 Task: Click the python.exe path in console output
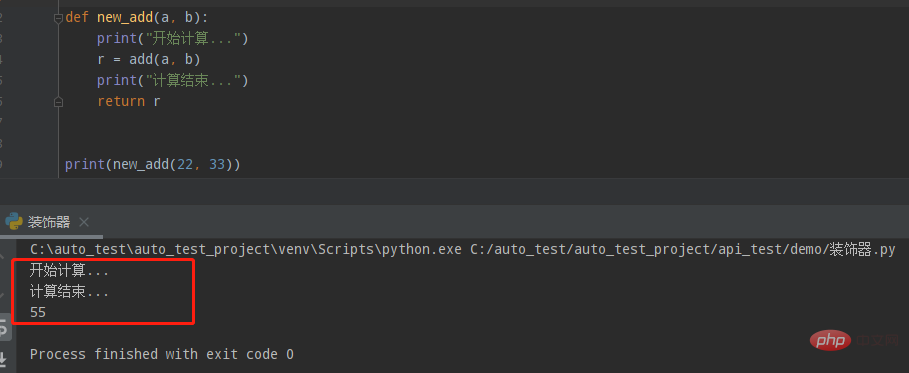246,250
